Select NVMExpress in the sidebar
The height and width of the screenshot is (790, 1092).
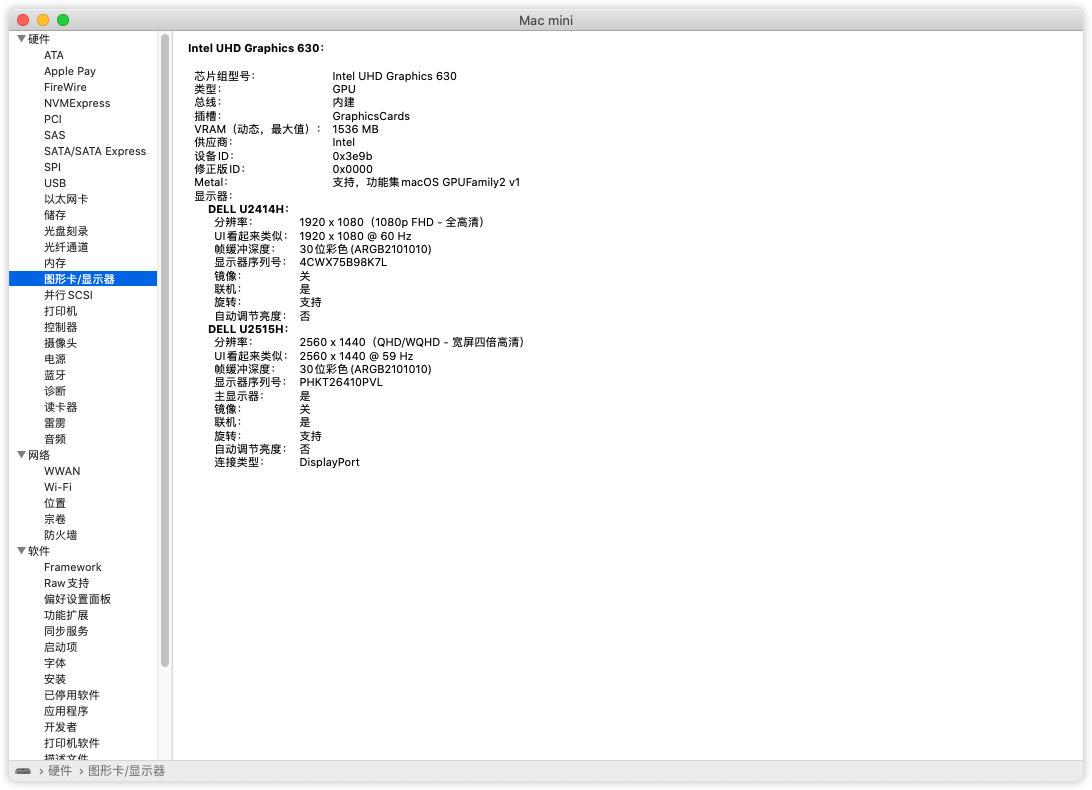(77, 103)
